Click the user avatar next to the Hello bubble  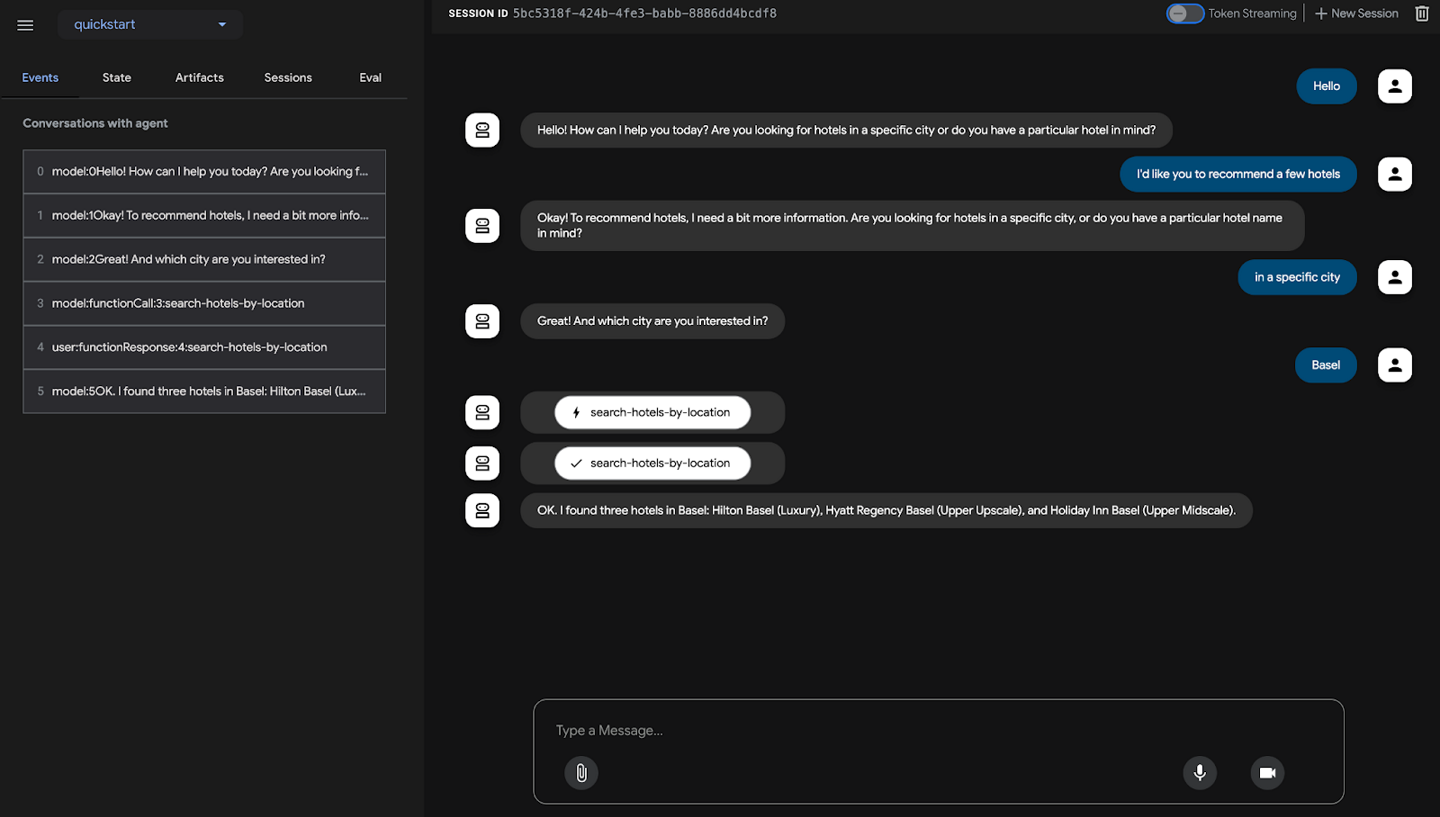[1395, 86]
